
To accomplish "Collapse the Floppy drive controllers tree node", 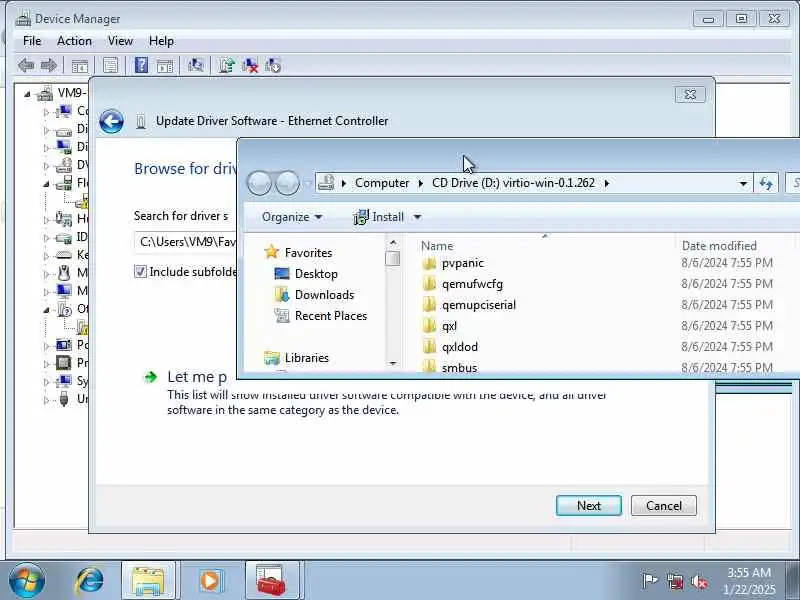I will pos(46,184).
